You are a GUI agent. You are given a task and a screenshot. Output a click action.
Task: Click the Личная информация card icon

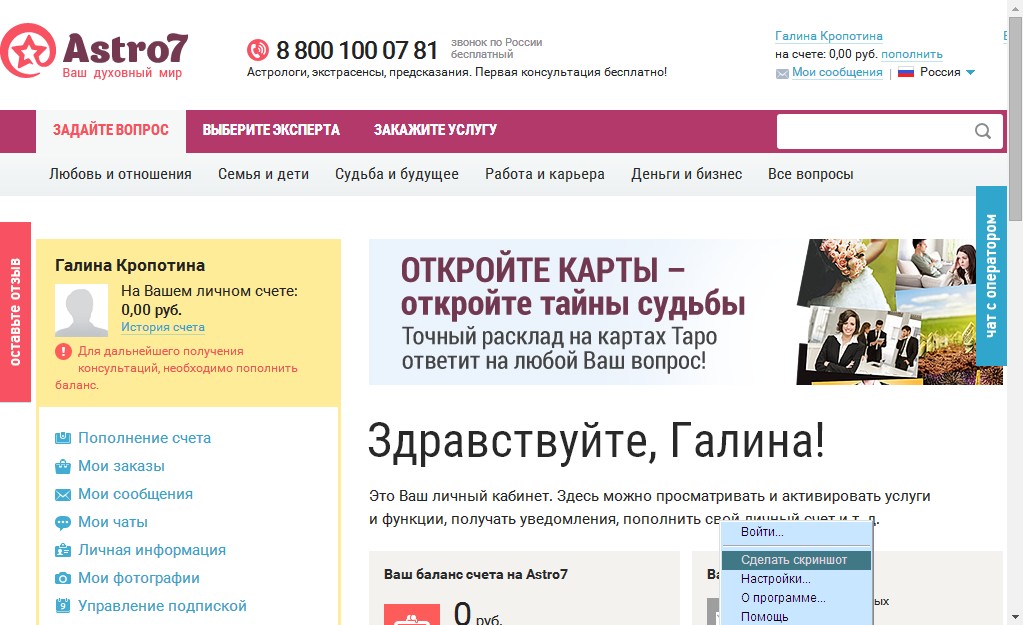[x=63, y=550]
